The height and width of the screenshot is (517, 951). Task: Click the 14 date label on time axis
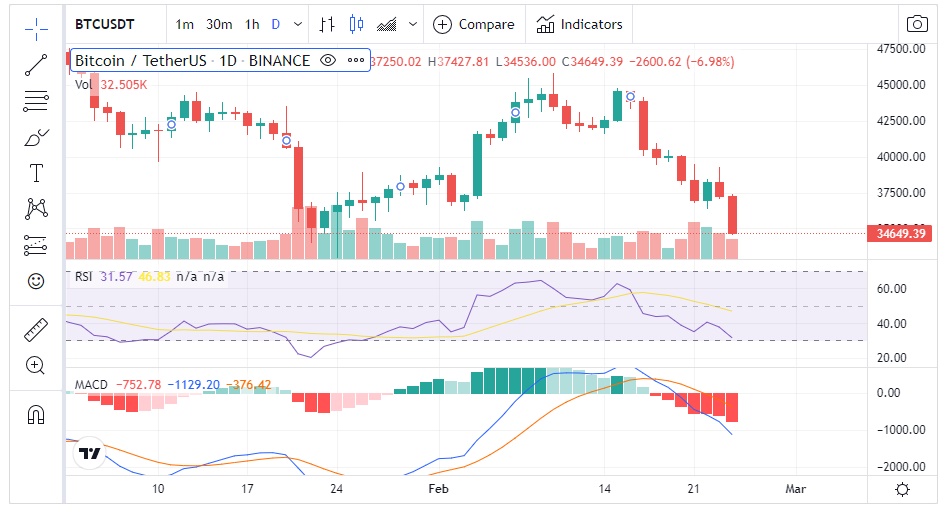point(604,488)
